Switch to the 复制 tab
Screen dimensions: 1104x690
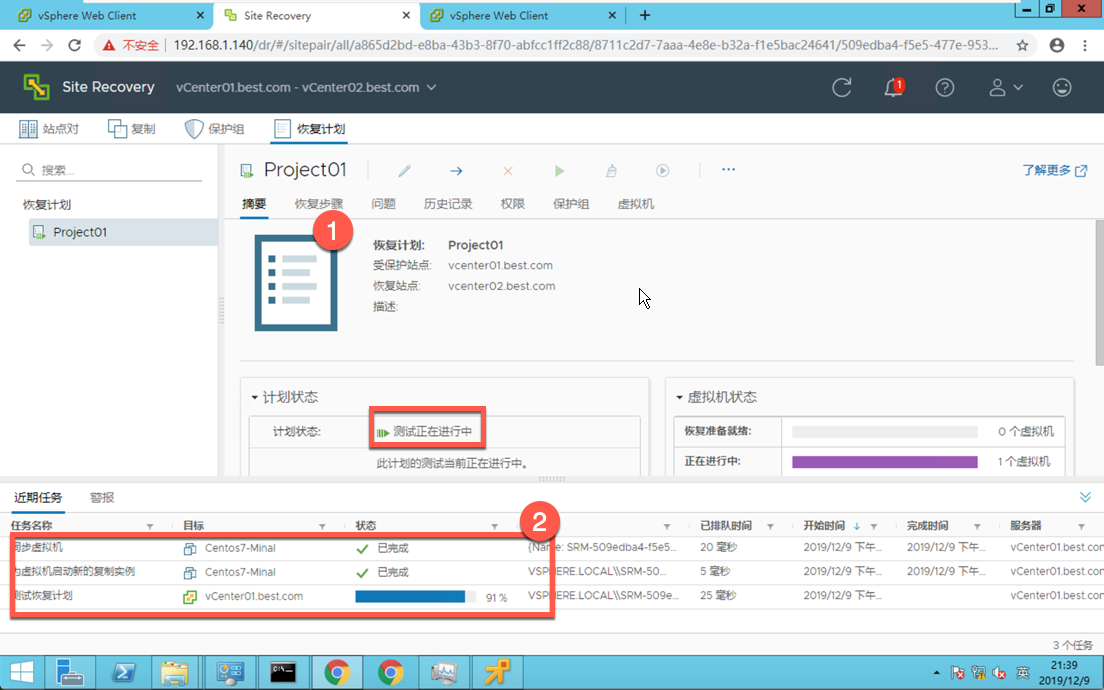(x=132, y=129)
